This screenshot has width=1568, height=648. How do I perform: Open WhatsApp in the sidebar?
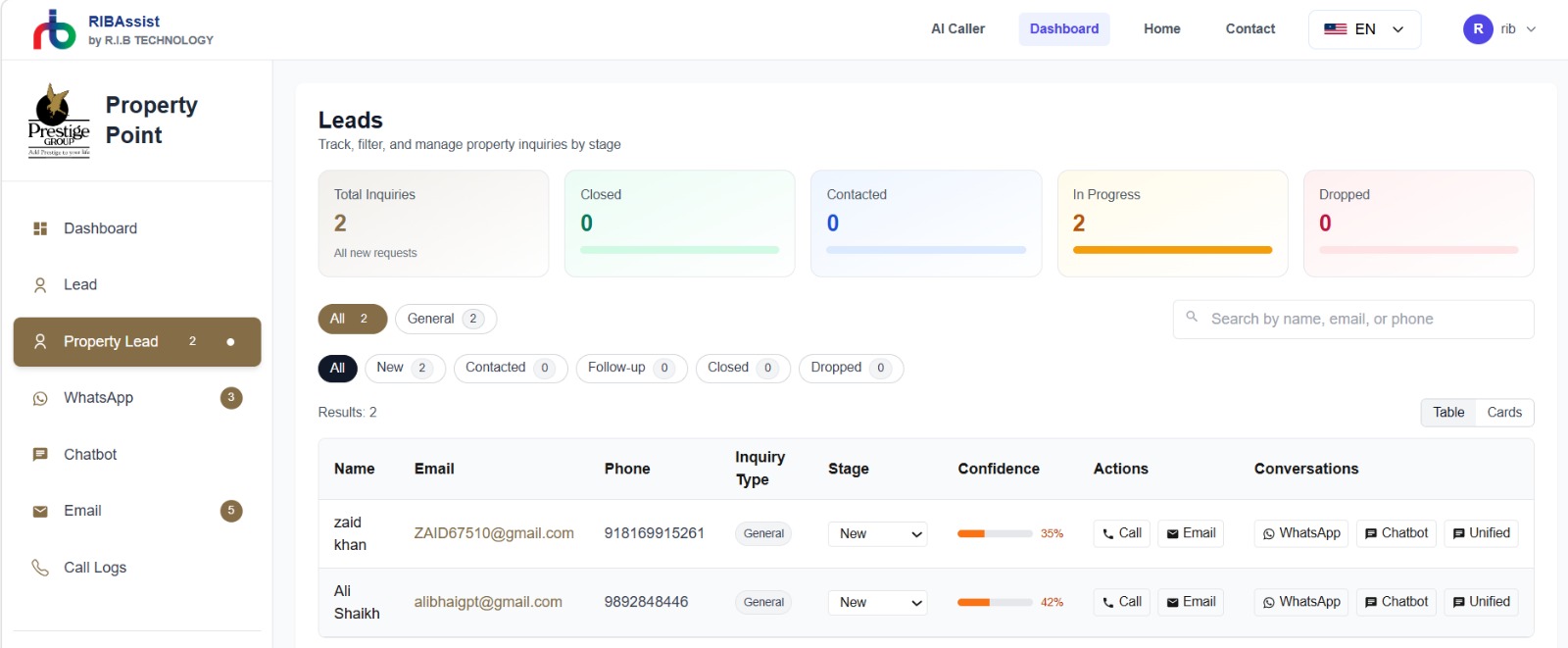(137, 398)
